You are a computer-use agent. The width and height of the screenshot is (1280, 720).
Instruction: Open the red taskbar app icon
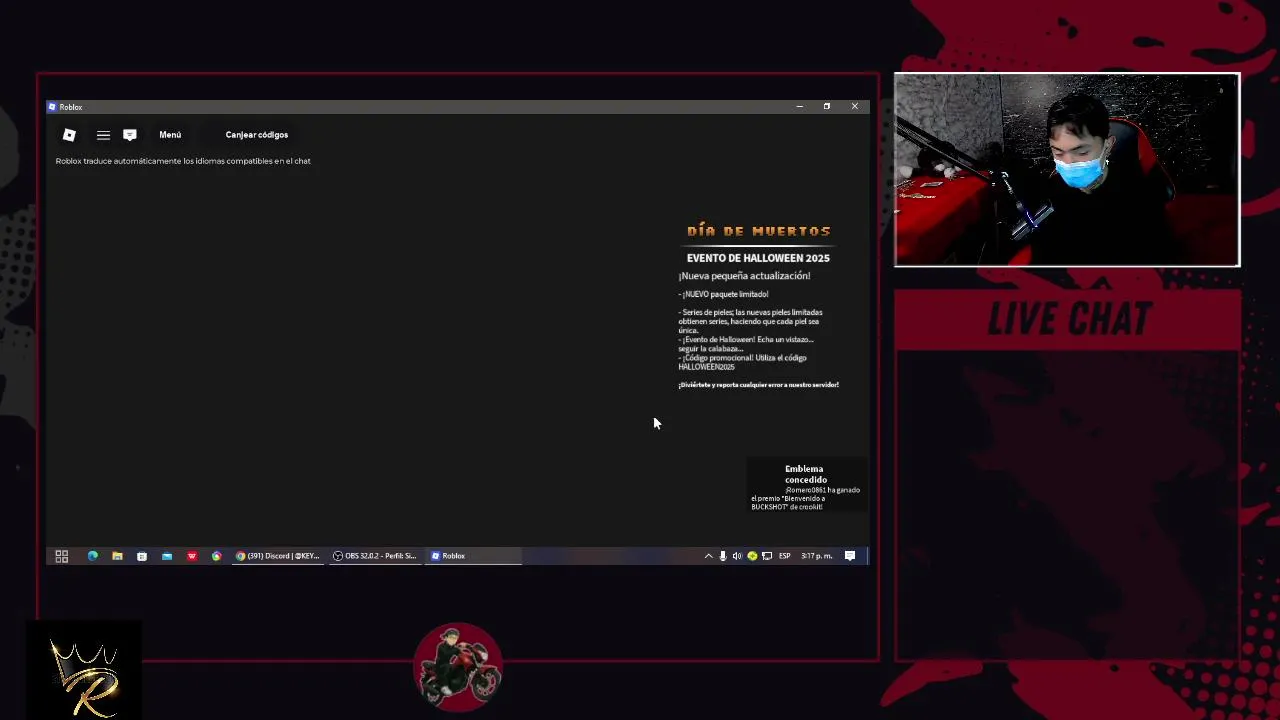192,556
